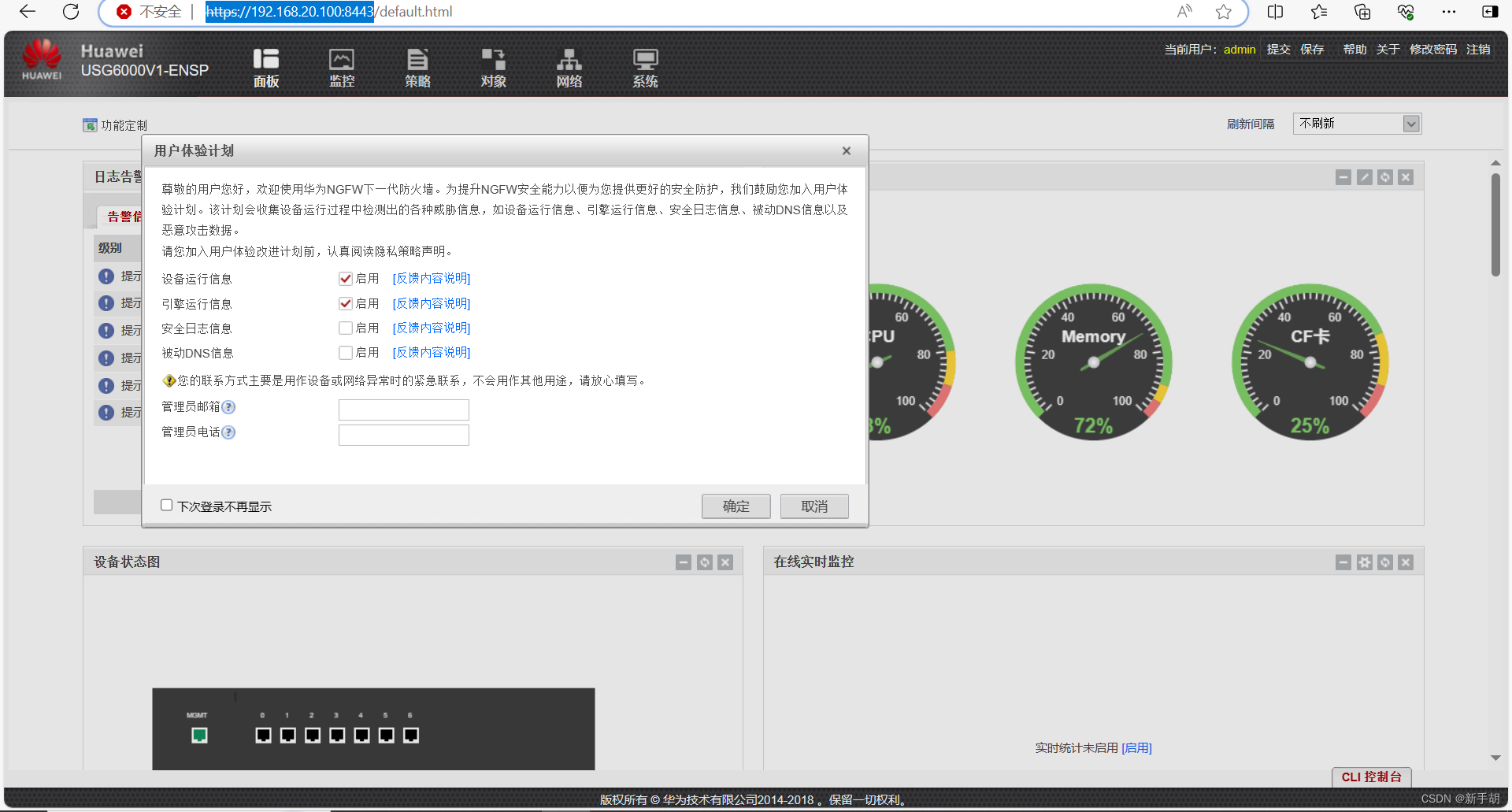Click 保存 in top menu
This screenshot has width=1512, height=812.
1312,50
